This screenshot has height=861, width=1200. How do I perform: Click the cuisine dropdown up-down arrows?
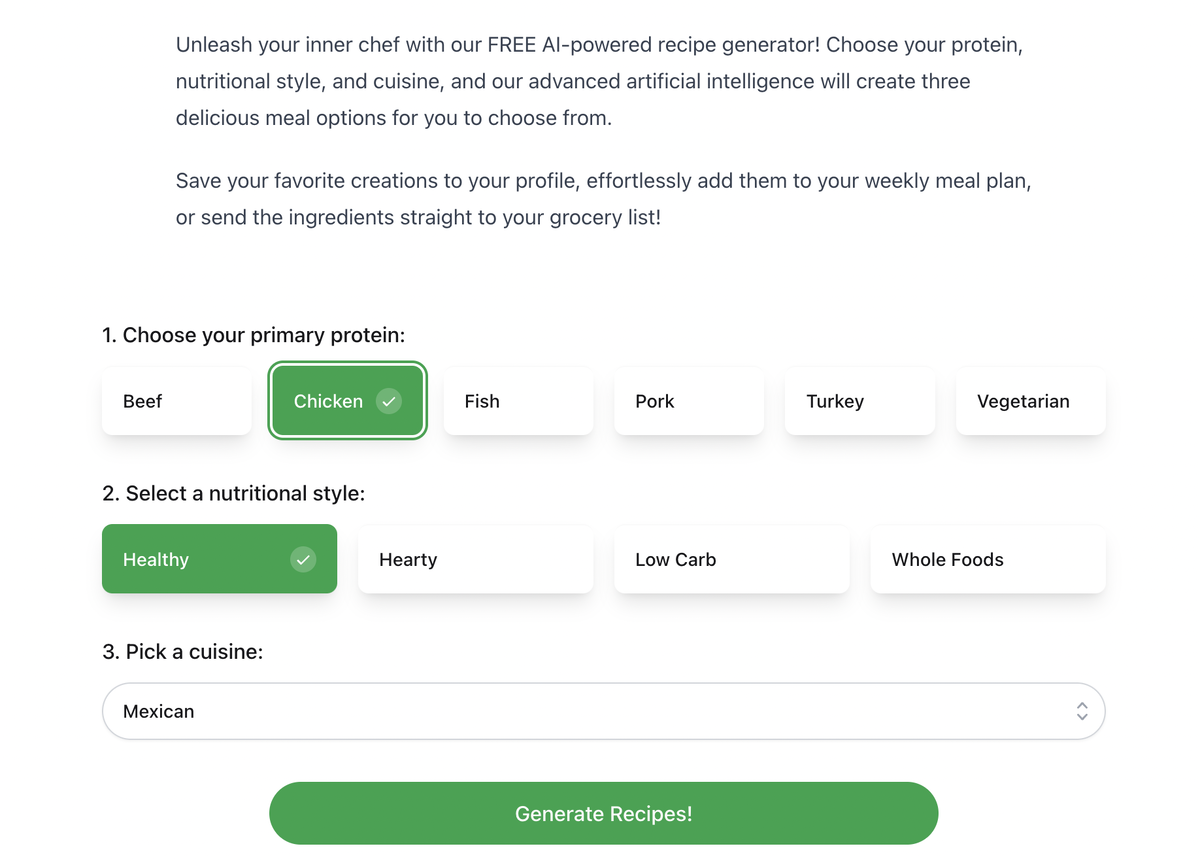(x=1081, y=711)
